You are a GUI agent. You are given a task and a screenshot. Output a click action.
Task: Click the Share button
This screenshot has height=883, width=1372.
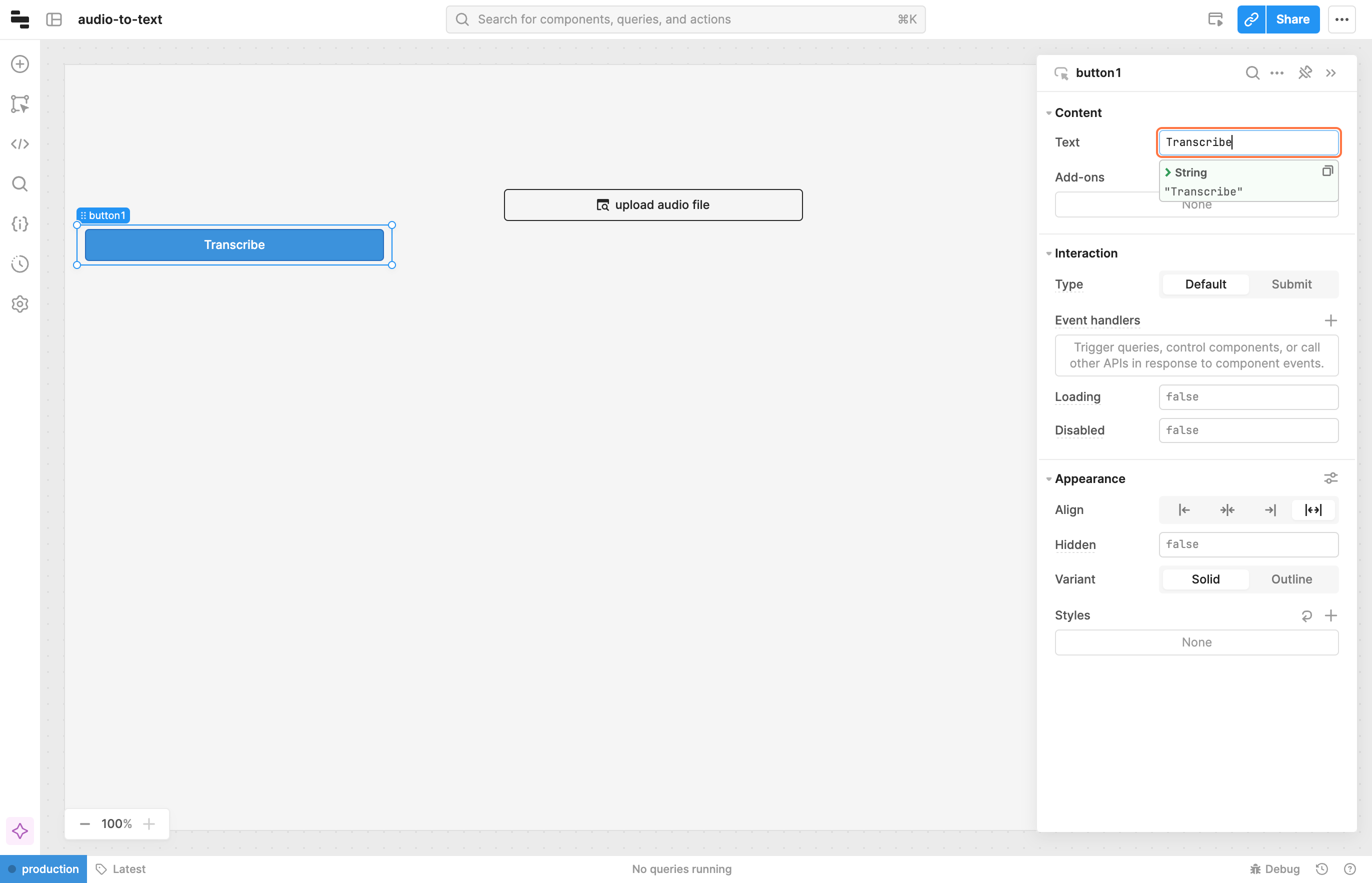click(x=1292, y=19)
